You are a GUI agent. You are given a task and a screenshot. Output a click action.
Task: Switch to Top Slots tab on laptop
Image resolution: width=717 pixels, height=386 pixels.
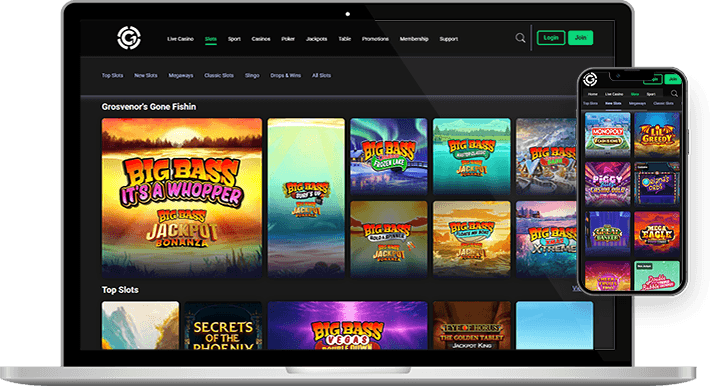[112, 75]
